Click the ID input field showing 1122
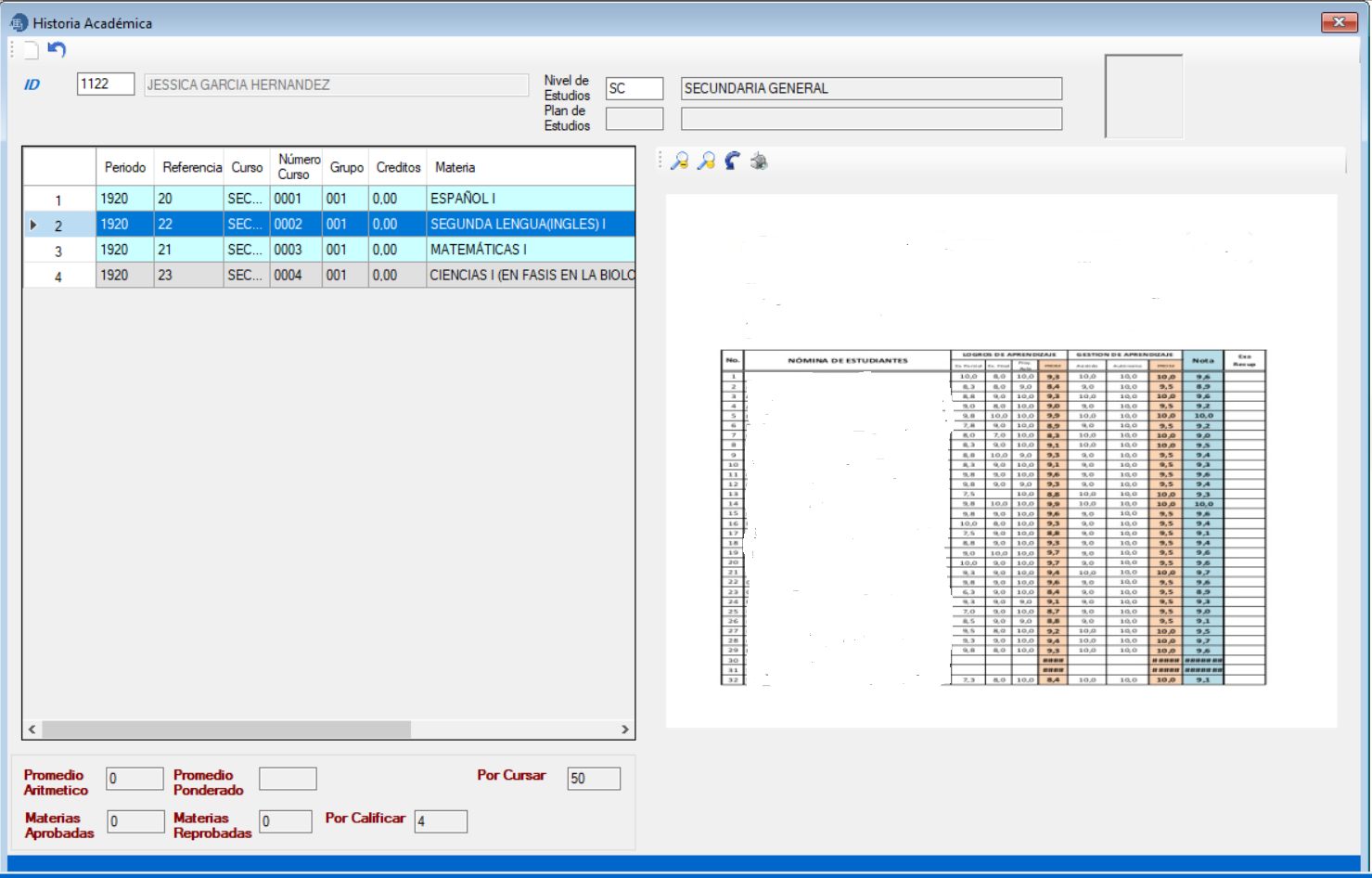1372x878 pixels. (x=105, y=84)
